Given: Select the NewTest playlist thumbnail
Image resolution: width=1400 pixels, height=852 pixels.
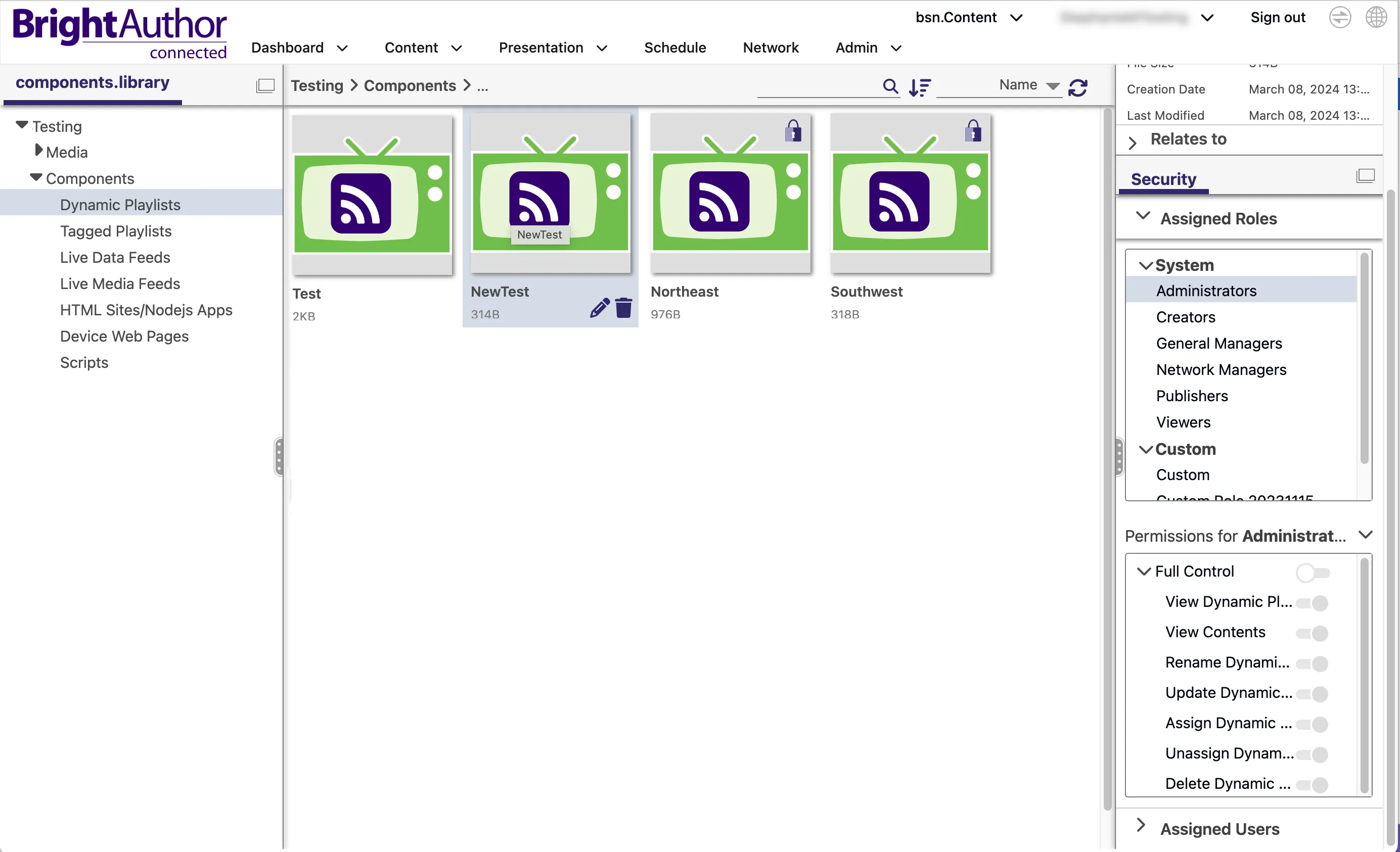Looking at the screenshot, I should point(550,194).
